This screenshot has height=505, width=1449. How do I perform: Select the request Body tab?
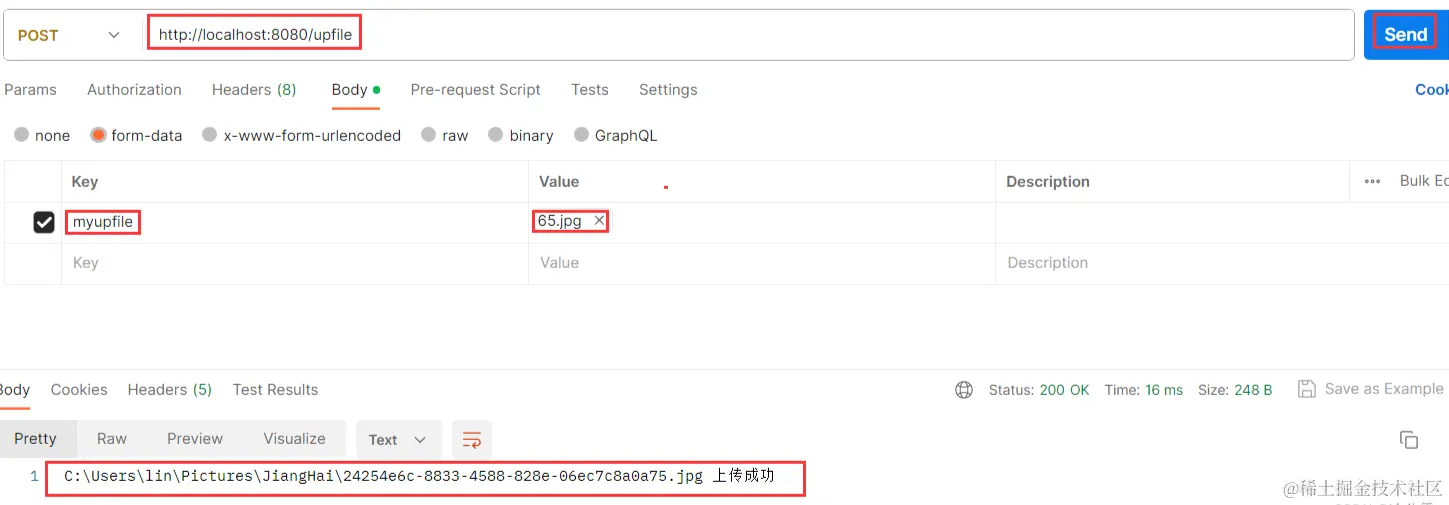355,90
